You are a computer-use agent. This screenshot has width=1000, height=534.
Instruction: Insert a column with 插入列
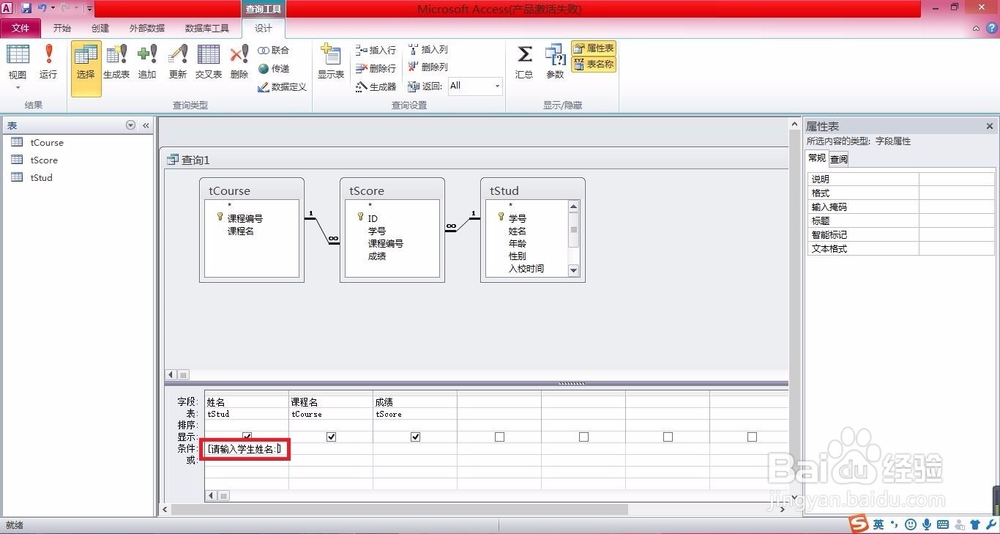(x=428, y=50)
